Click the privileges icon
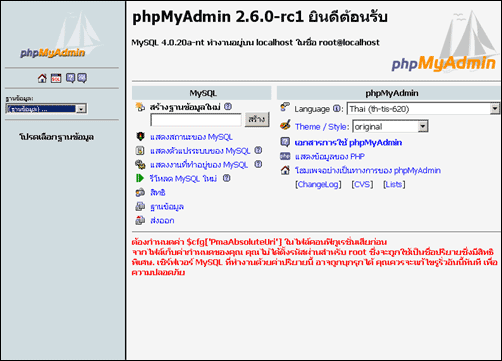Viewport: 502px width, 361px height. click(140, 192)
